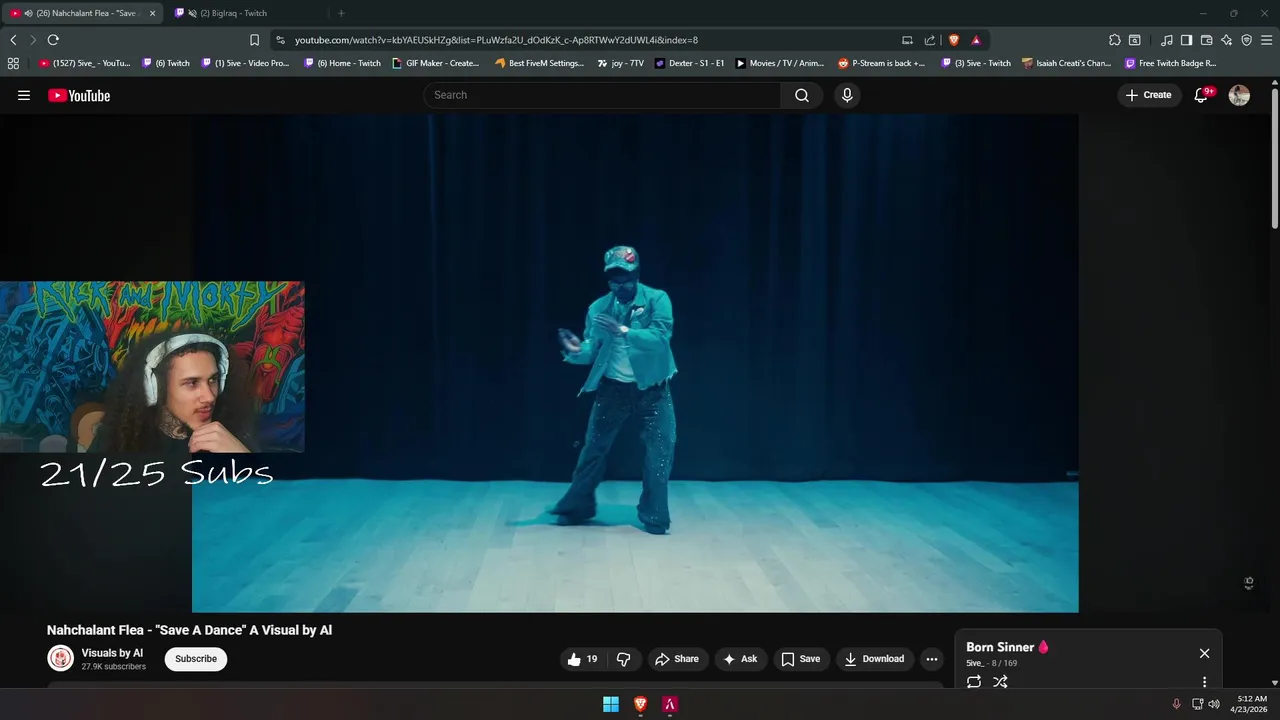Screen dimensions: 1280x720
Task: Open Brave VPN shield icon
Action: tap(1246, 40)
